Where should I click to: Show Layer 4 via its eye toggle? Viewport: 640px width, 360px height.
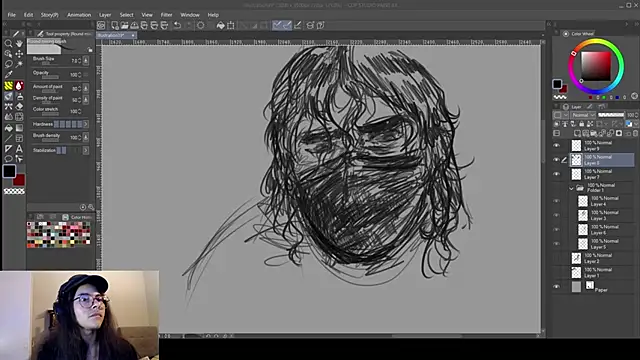[x=556, y=201]
